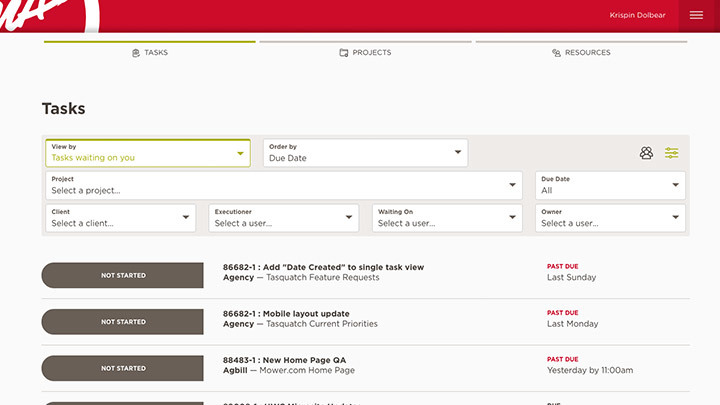The width and height of the screenshot is (720, 405).
Task: Open the Order by Due Date dropdown
Action: pos(365,153)
